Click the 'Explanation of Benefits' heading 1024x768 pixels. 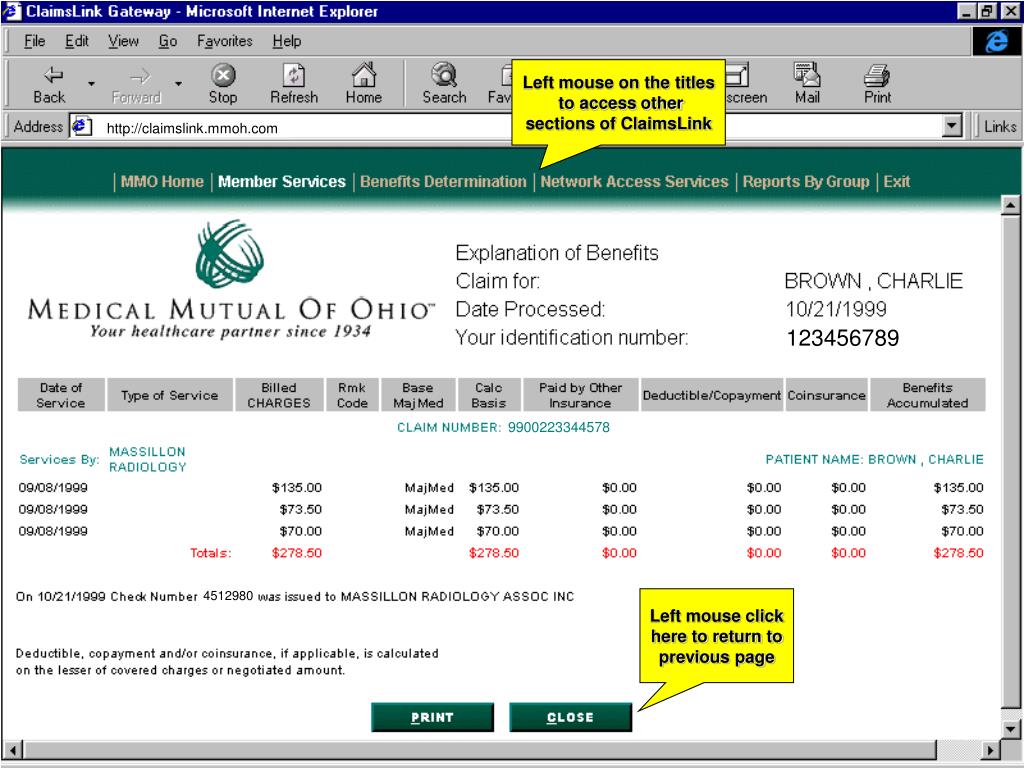pos(557,253)
